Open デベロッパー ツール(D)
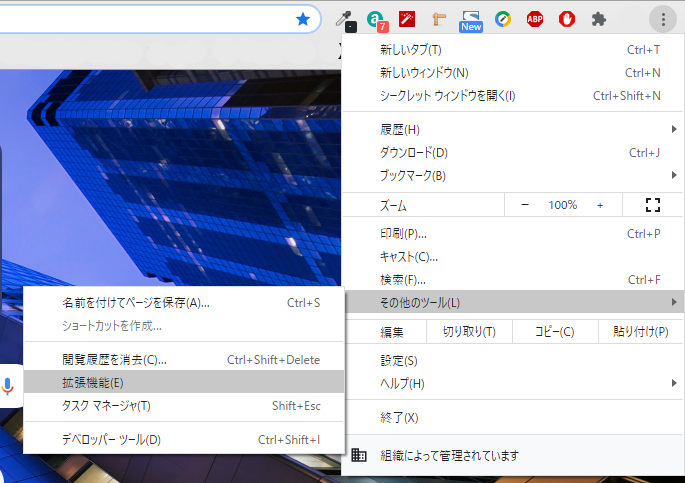This screenshot has width=685, height=483. 184,440
